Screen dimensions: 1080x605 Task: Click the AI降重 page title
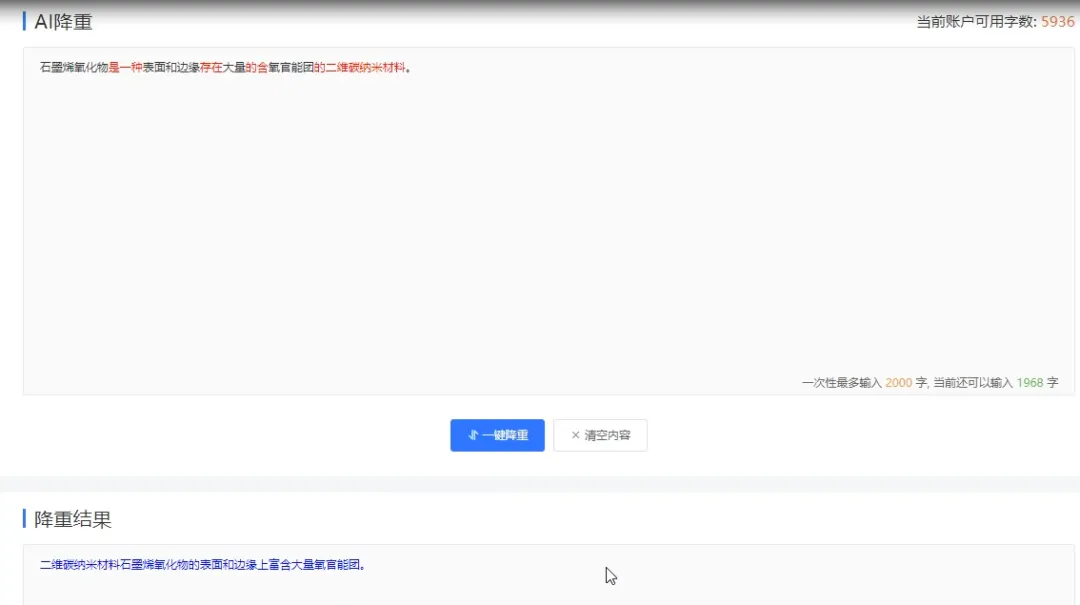coord(63,21)
